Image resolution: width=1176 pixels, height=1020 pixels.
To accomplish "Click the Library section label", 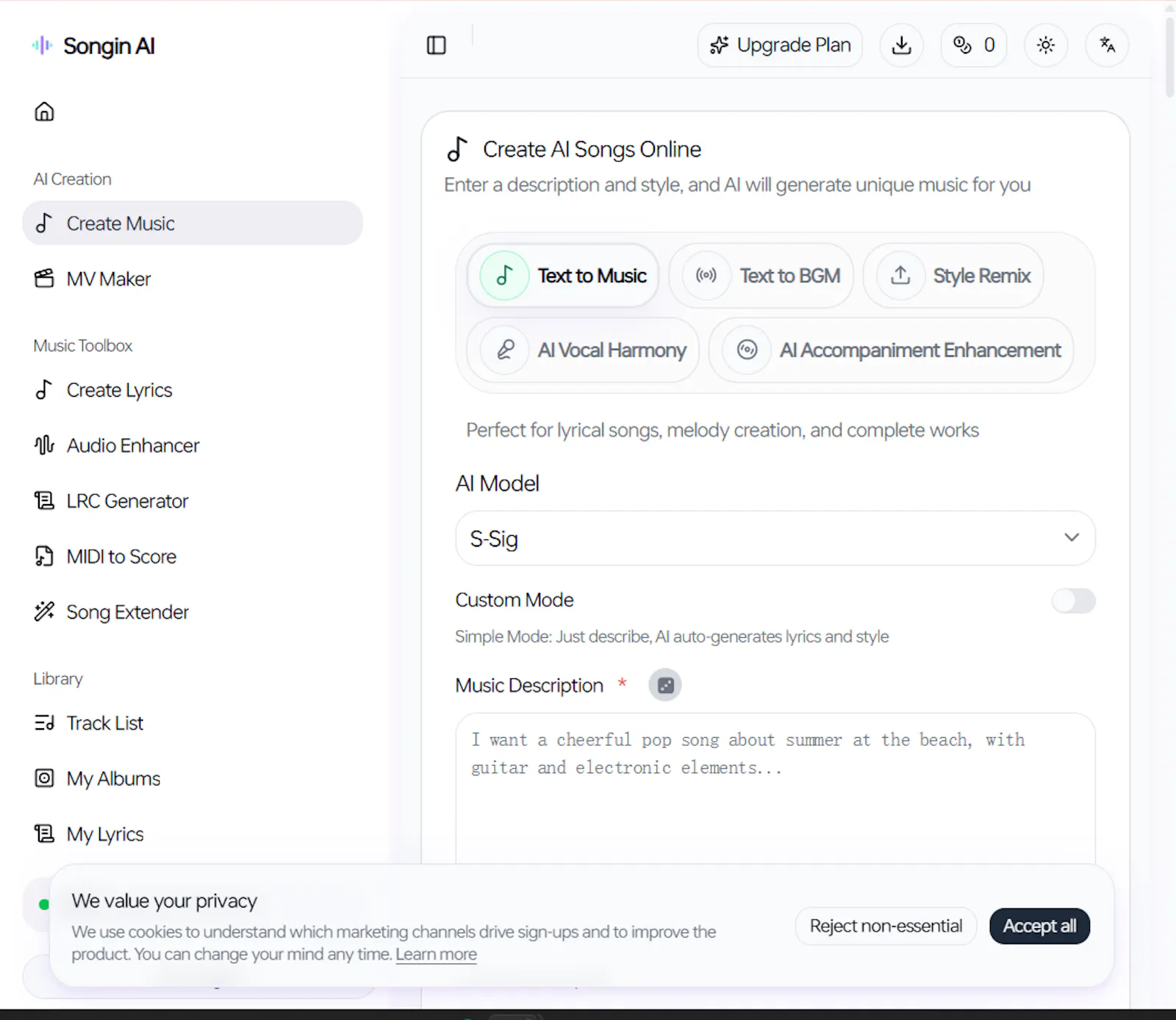I will (58, 679).
